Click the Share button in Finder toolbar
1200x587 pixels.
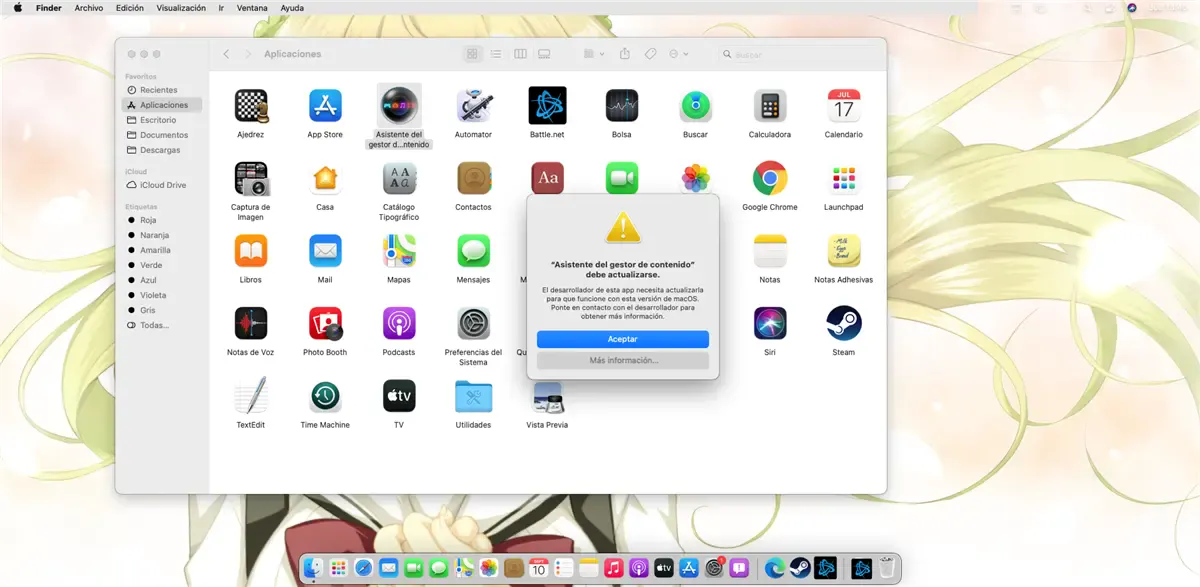(625, 54)
